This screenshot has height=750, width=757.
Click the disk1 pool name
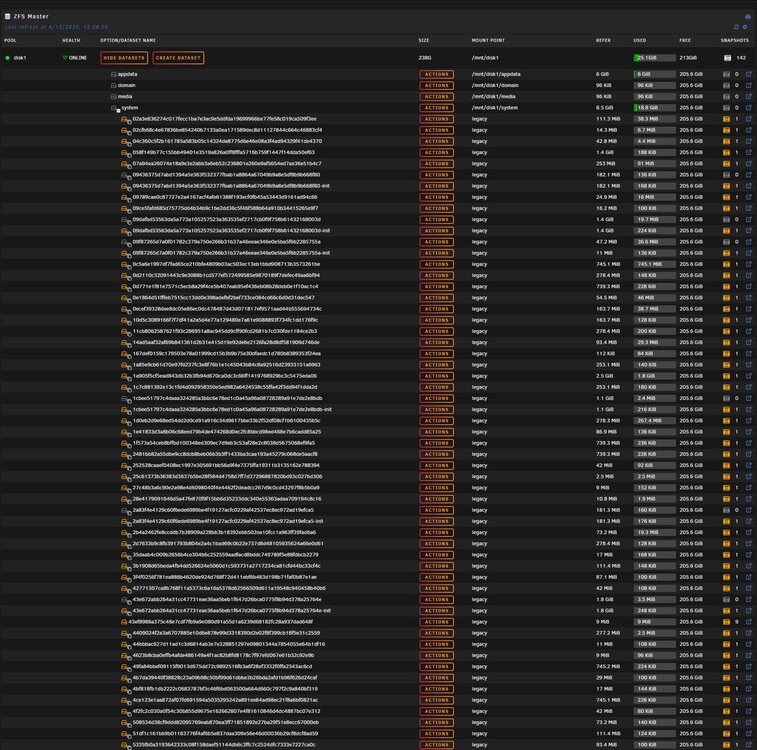coord(20,58)
